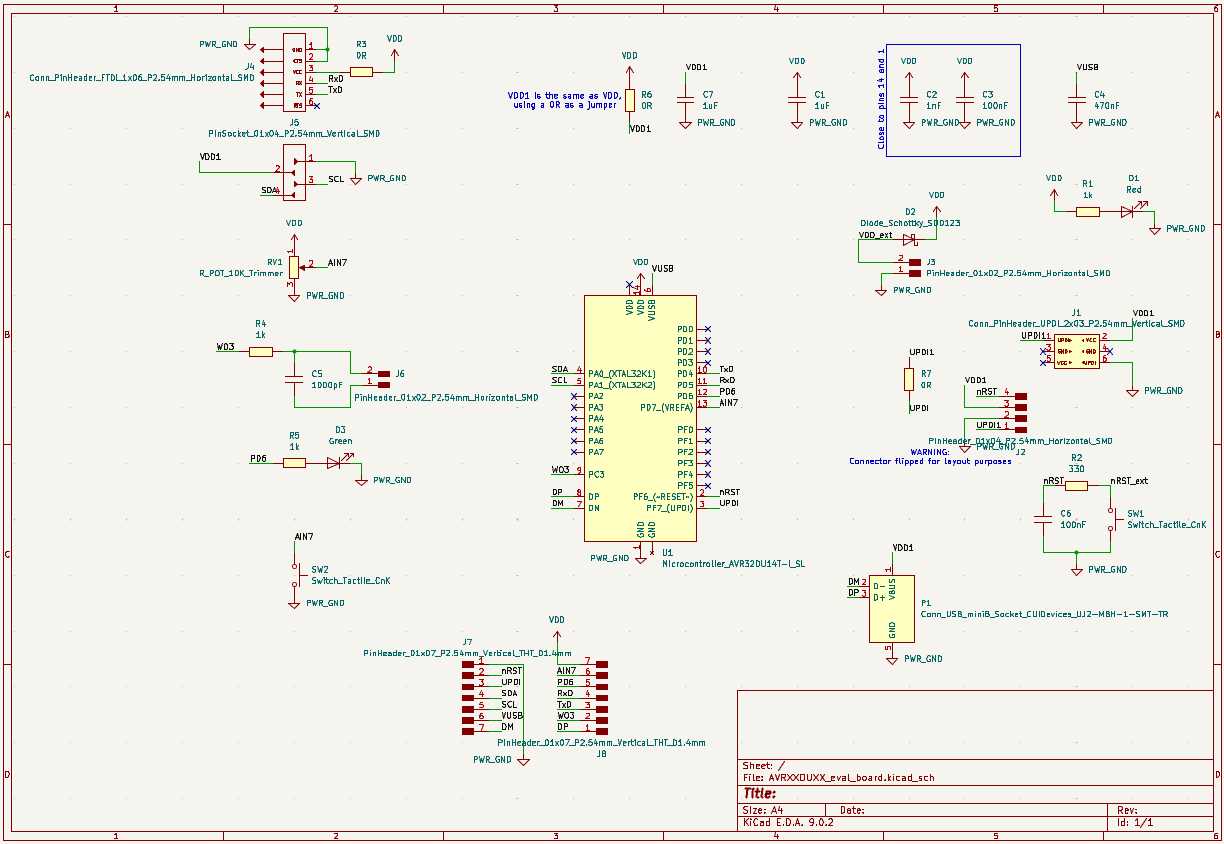Click the C5 1000pF capacitor symbol

click(294, 379)
